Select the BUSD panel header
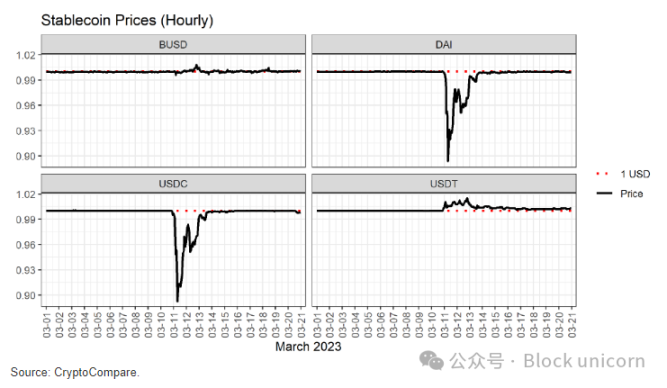667x388 pixels. tap(173, 44)
